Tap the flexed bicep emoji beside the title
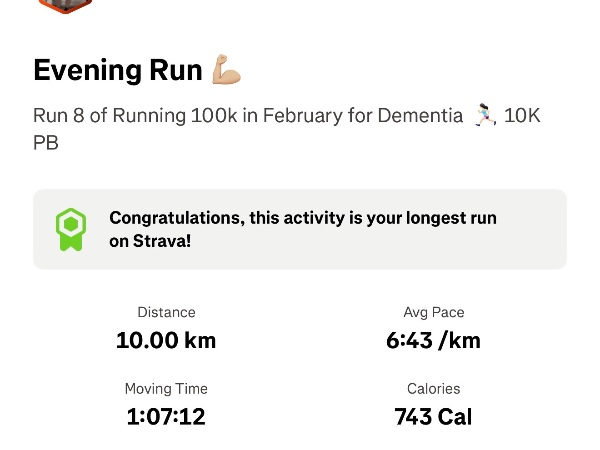This screenshot has height=450, width=600. (x=227, y=70)
